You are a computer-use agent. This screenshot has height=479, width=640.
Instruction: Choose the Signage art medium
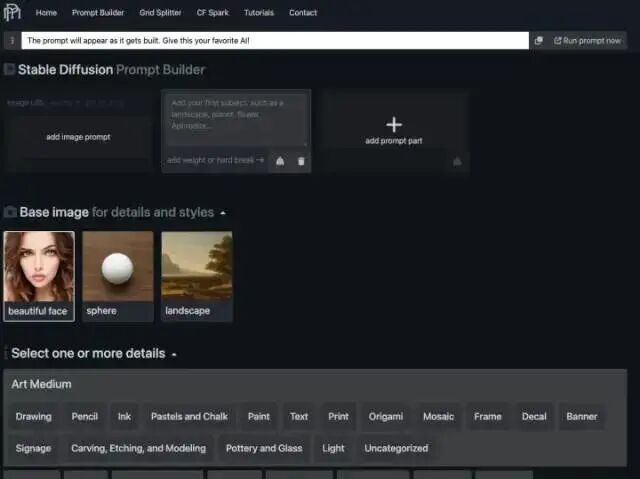[33, 448]
